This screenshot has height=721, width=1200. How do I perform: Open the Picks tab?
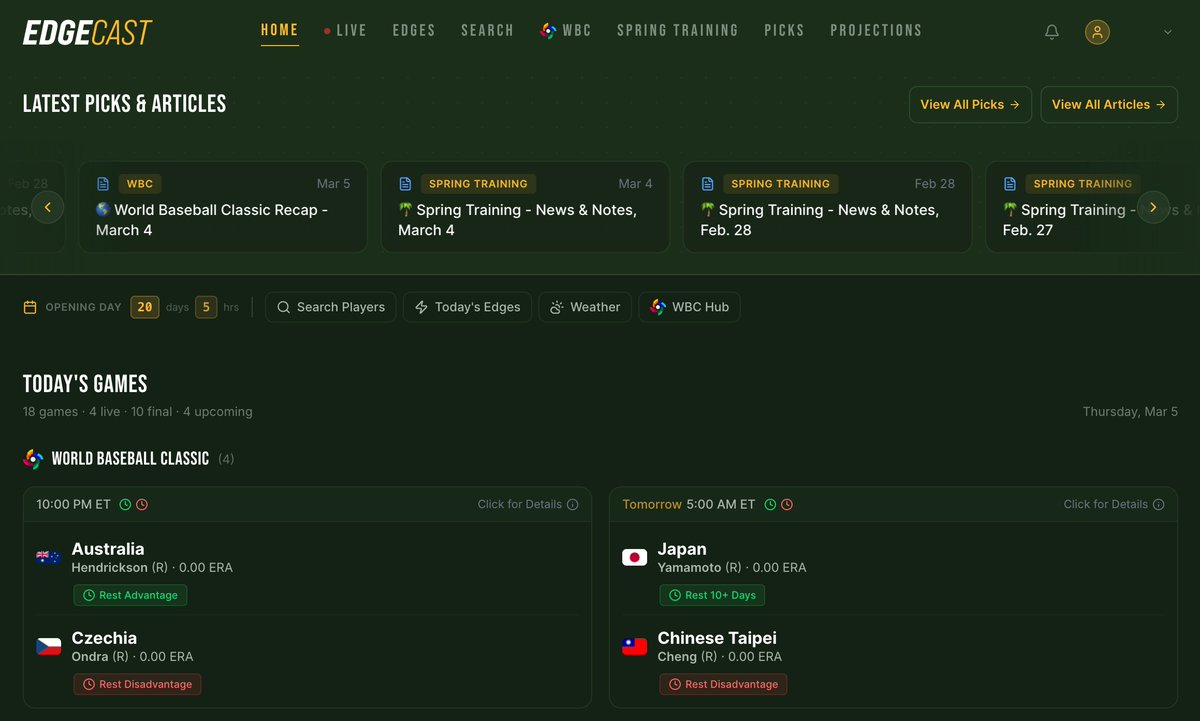pos(784,30)
